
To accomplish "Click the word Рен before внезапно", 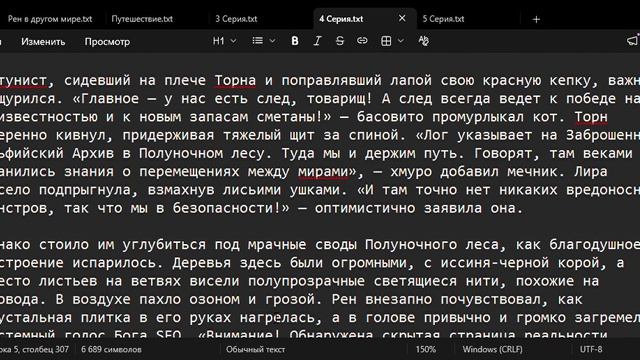I will click(x=344, y=299).
